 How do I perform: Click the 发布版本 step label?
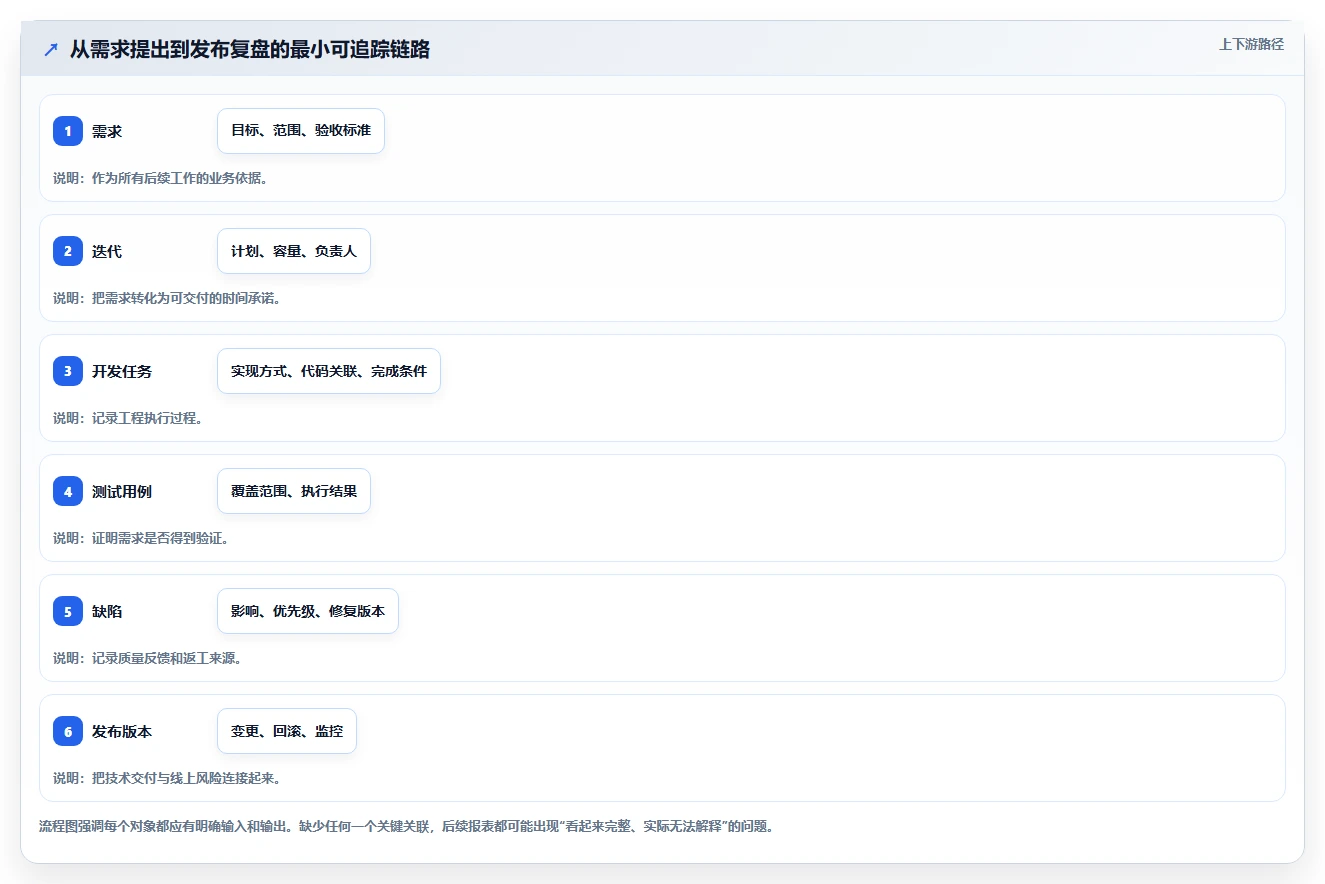[x=122, y=731]
